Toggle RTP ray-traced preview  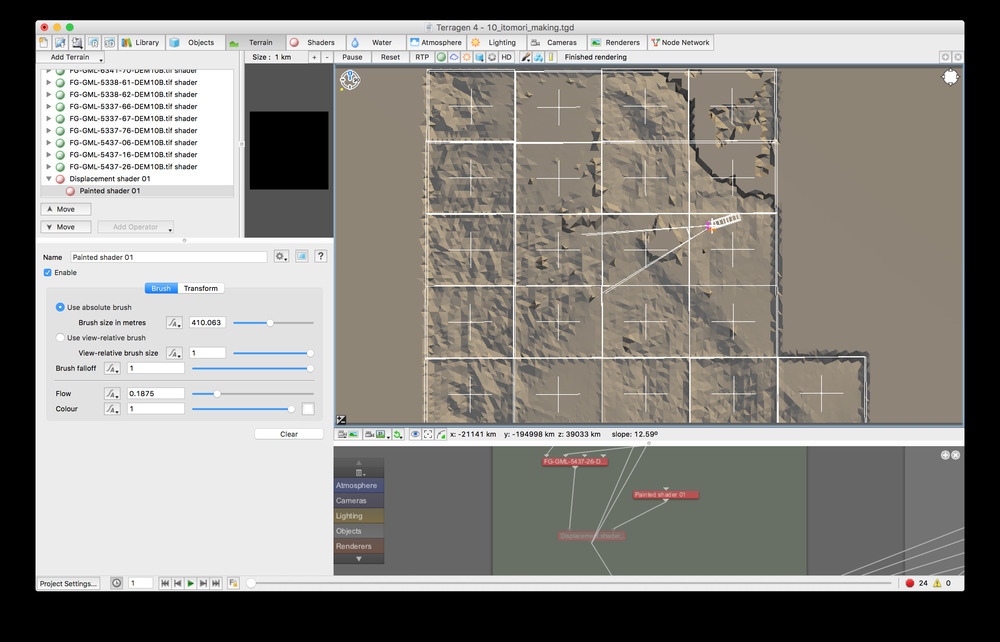422,57
